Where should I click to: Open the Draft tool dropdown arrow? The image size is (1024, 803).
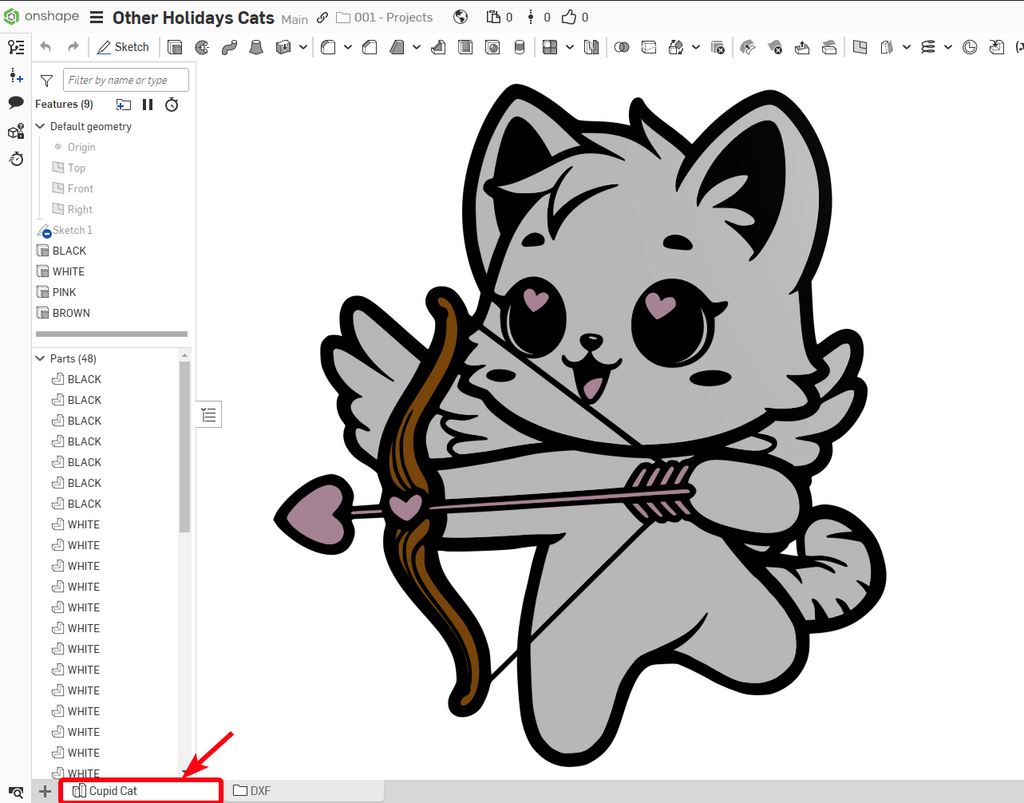point(417,47)
